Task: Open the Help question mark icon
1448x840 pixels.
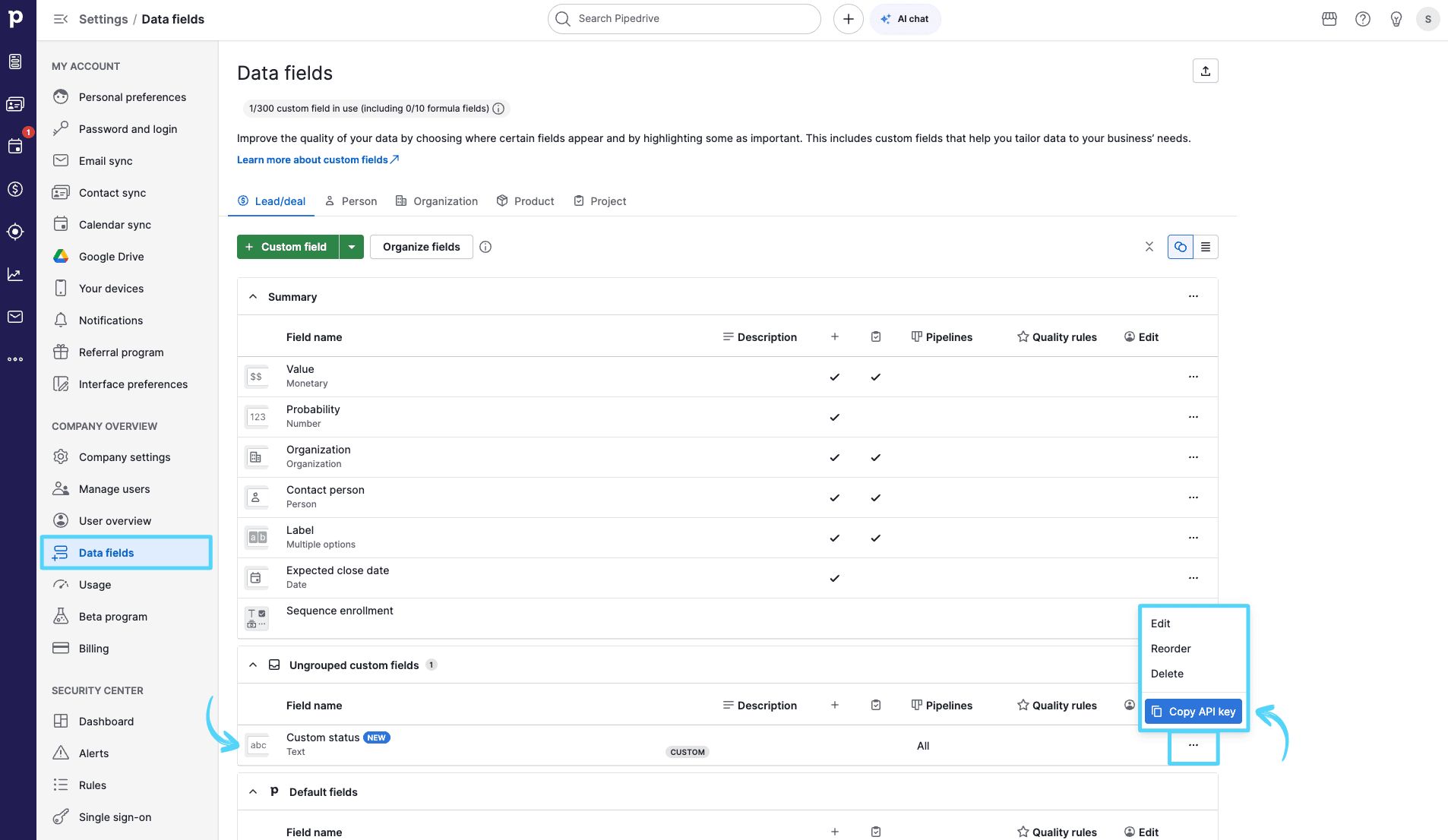Action: 1363,19
